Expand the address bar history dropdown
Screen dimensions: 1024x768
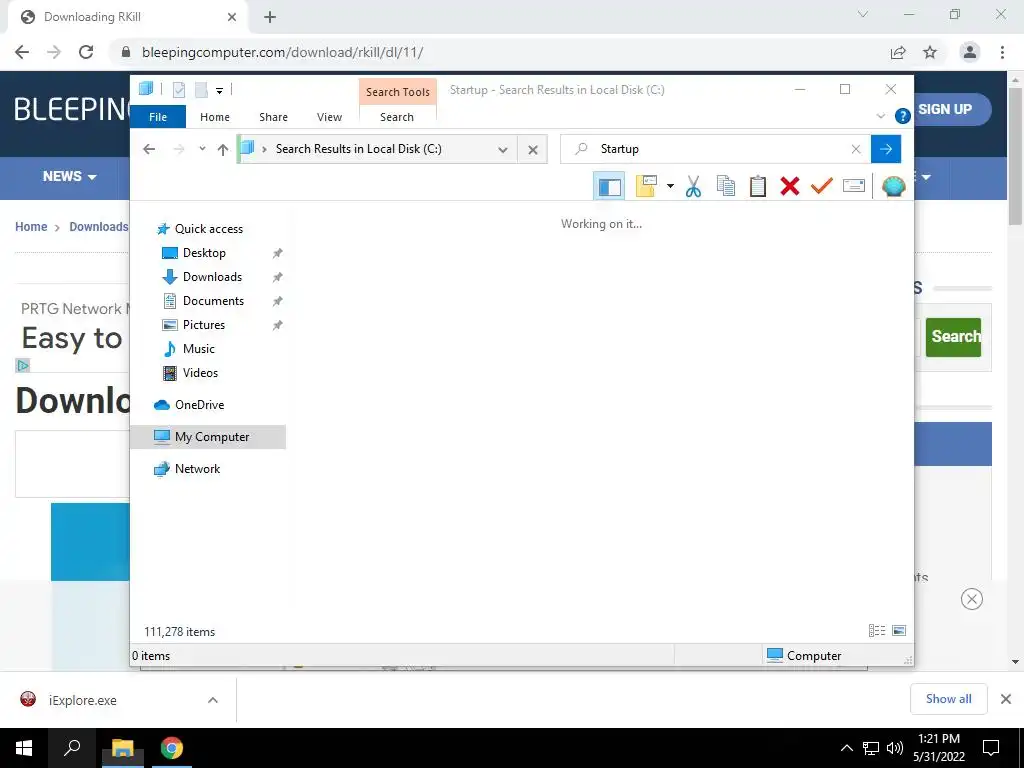502,150
